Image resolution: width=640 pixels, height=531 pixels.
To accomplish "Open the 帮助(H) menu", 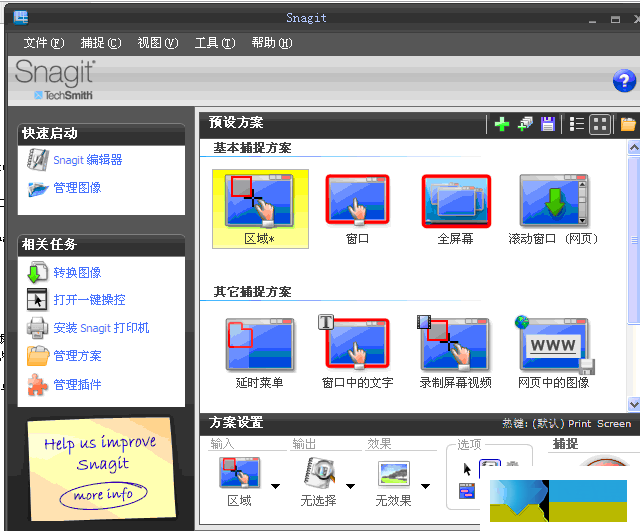I will 272,42.
